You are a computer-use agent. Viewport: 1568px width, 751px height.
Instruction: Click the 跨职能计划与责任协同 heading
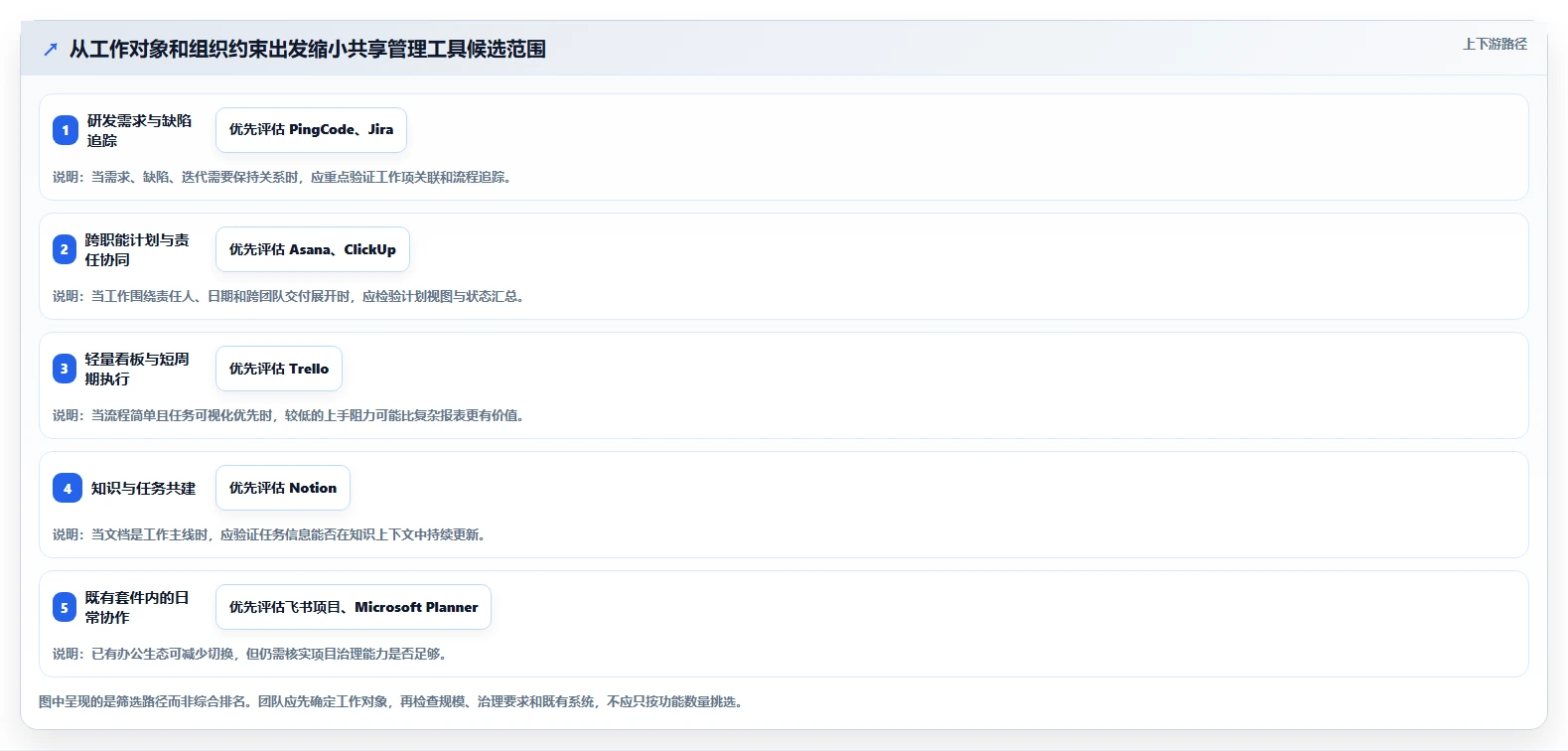tap(137, 249)
